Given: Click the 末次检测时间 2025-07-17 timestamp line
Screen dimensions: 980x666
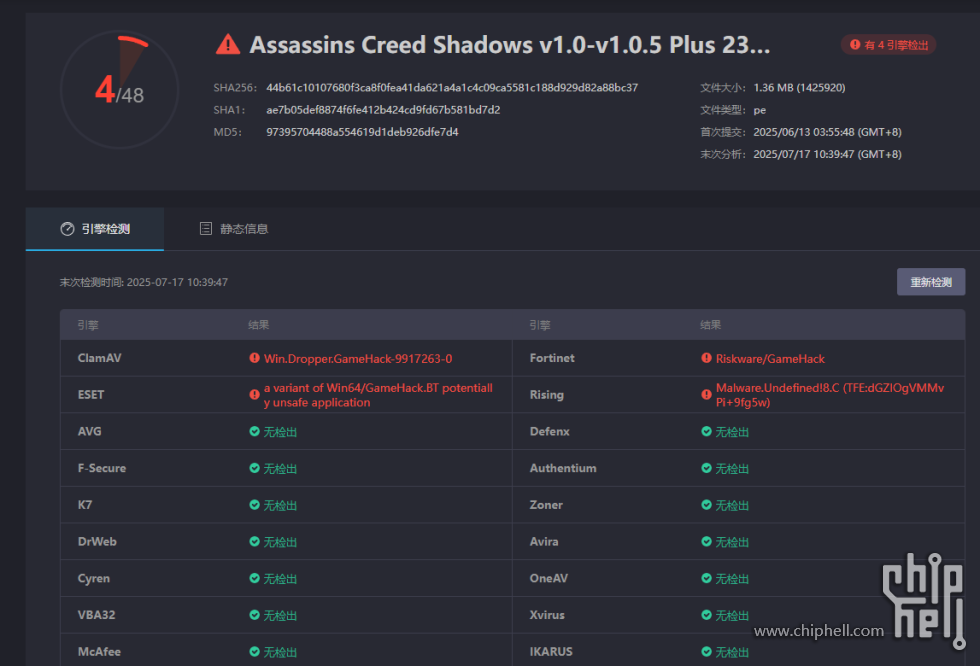Looking at the screenshot, I should pyautogui.click(x=144, y=282).
